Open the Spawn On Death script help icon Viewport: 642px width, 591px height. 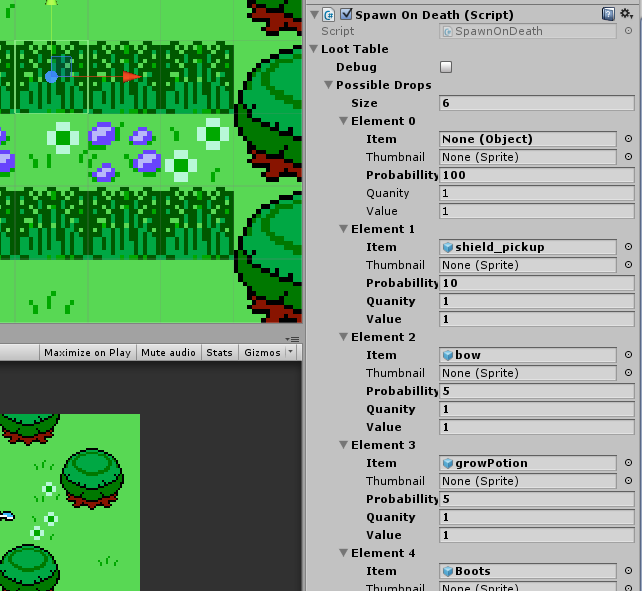[x=608, y=14]
